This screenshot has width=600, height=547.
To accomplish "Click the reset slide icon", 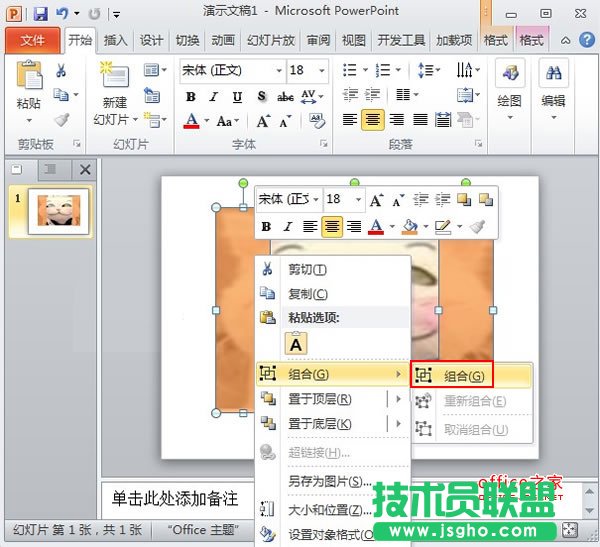I will [x=152, y=95].
